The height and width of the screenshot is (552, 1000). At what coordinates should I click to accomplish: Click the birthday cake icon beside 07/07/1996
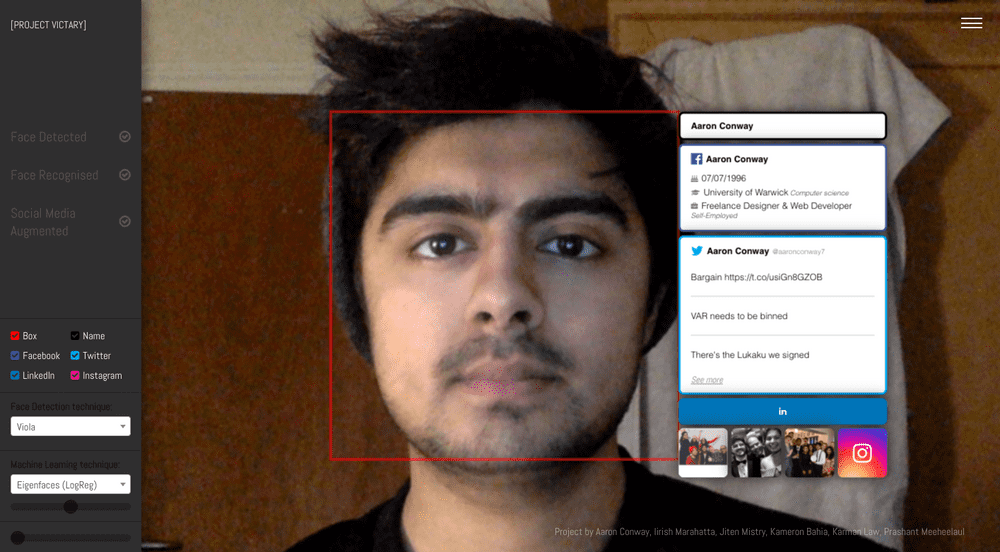(695, 178)
